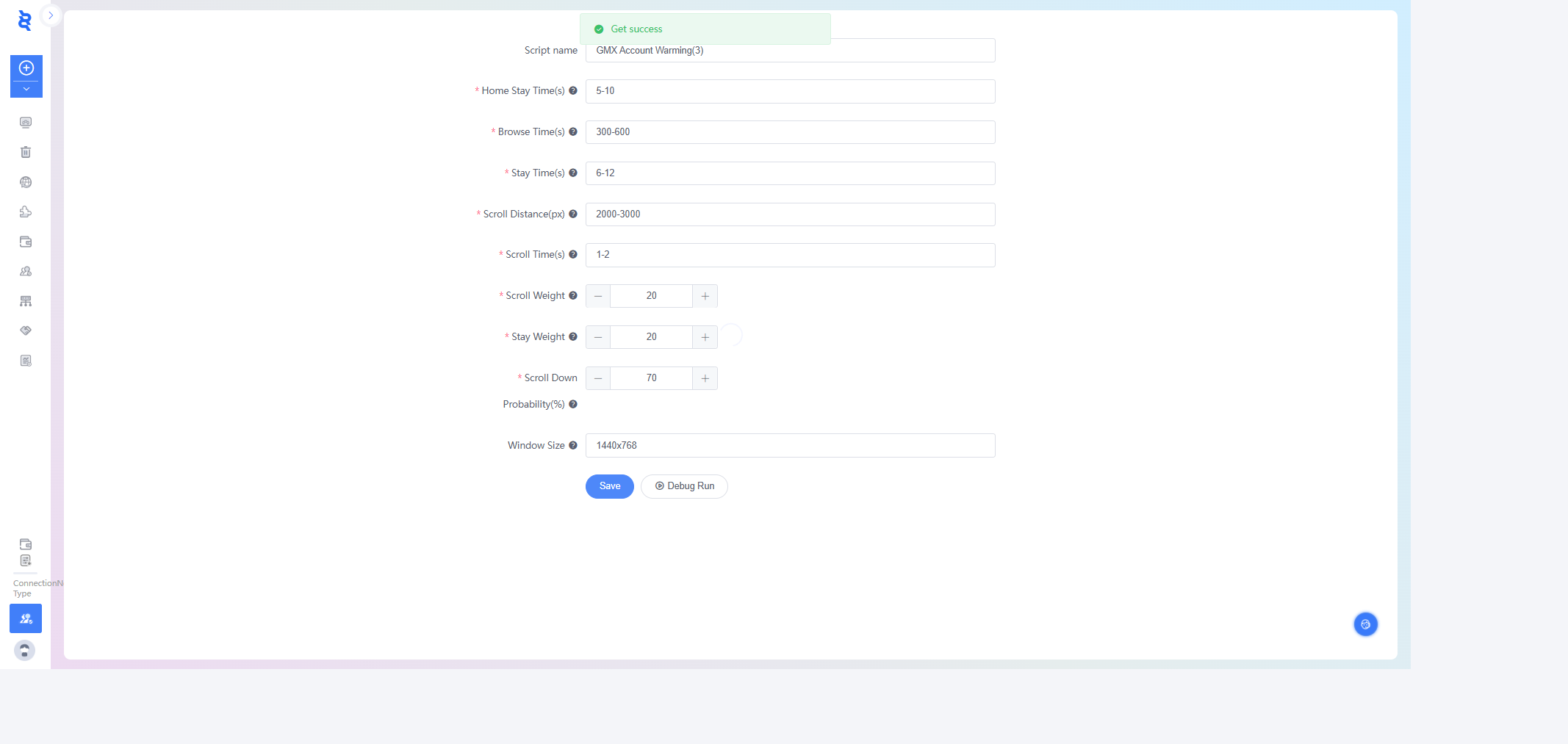1568x744 pixels.
Task: Click the help icon beside Browse Time(s)
Action: [x=573, y=132]
